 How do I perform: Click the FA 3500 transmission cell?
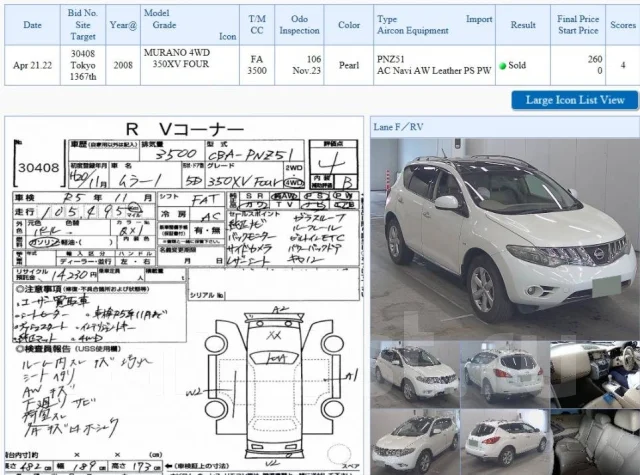[x=257, y=65]
